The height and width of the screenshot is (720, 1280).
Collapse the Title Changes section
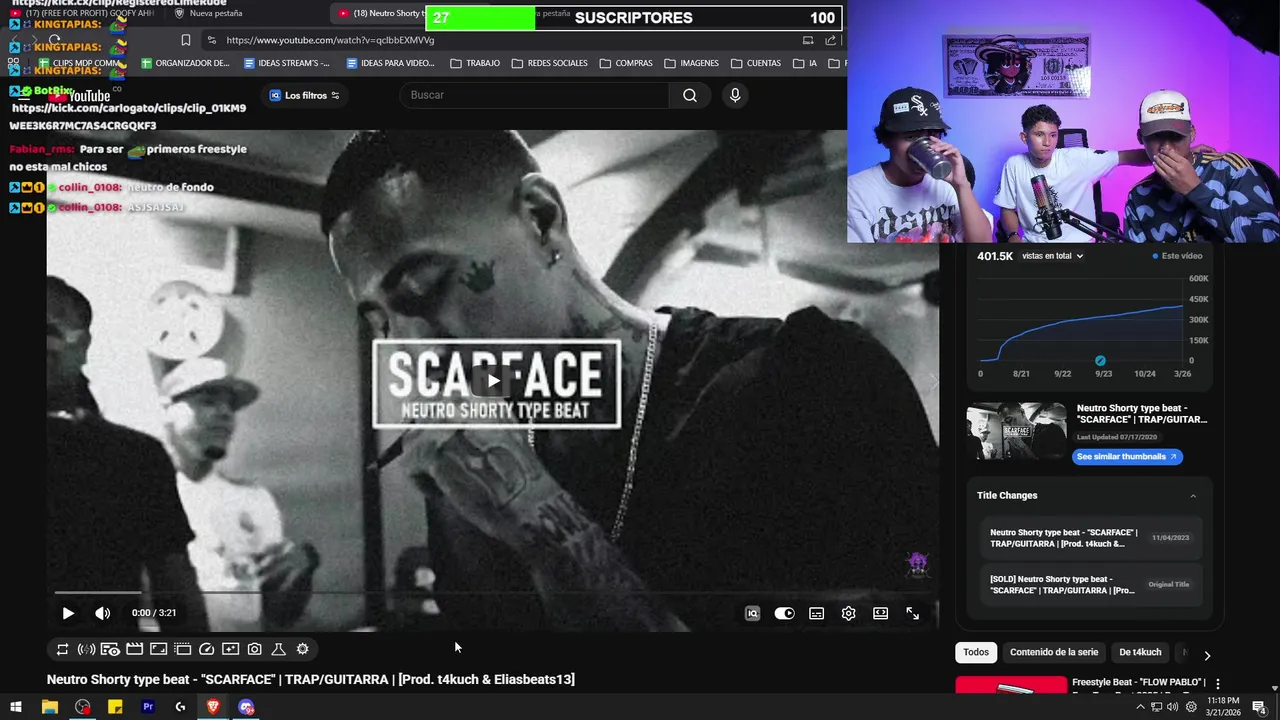(x=1193, y=496)
